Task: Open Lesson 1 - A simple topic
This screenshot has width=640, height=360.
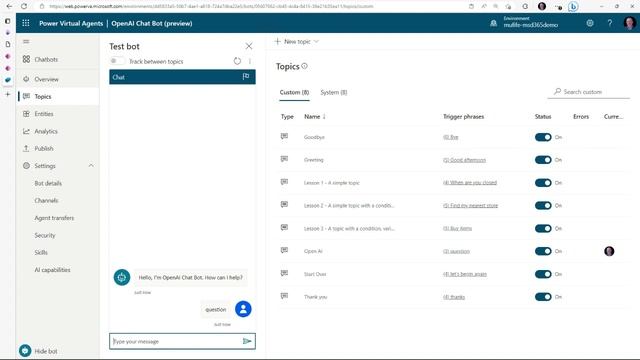Action: (x=332, y=183)
